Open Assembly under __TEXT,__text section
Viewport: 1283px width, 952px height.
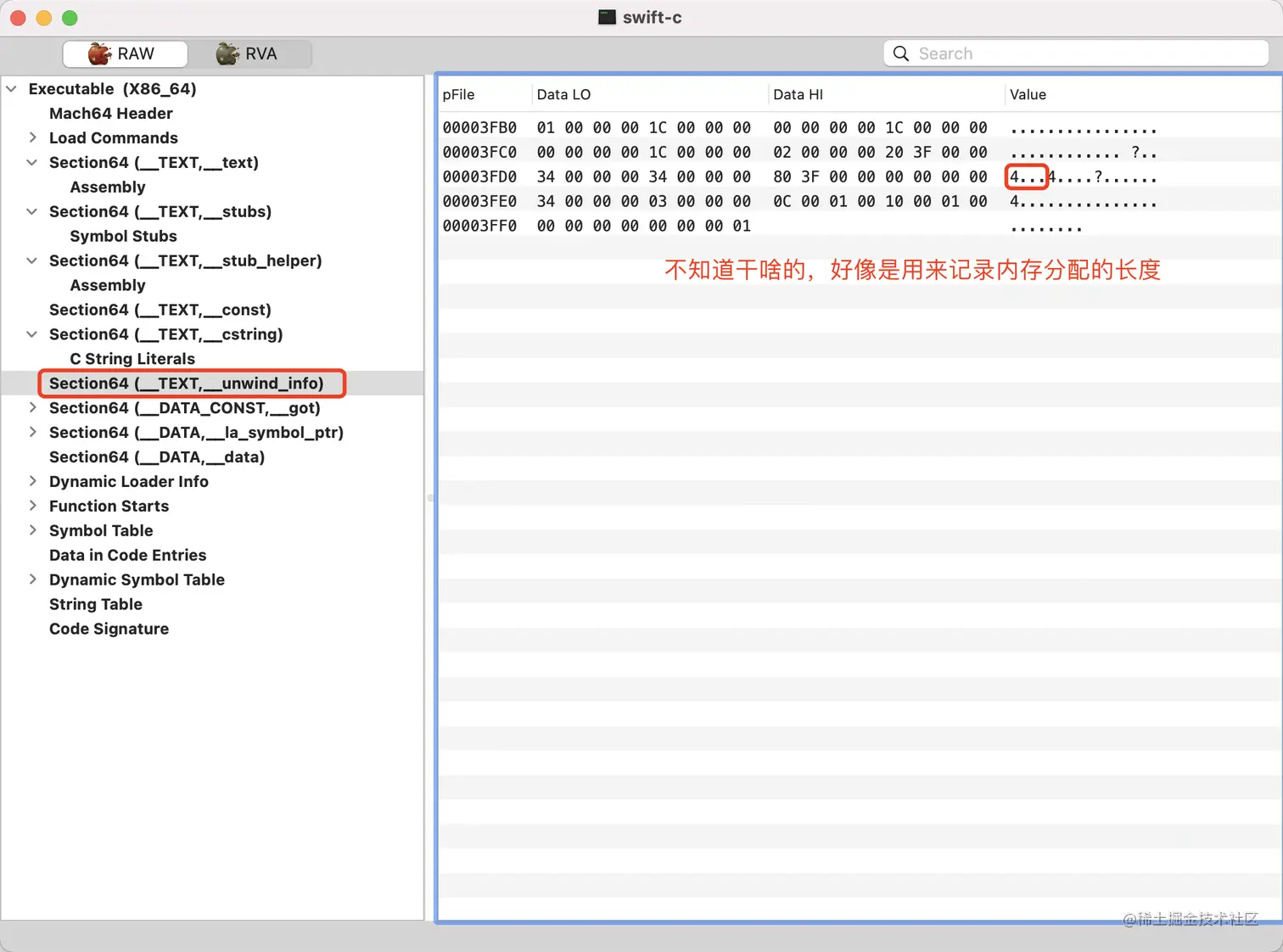click(x=108, y=187)
